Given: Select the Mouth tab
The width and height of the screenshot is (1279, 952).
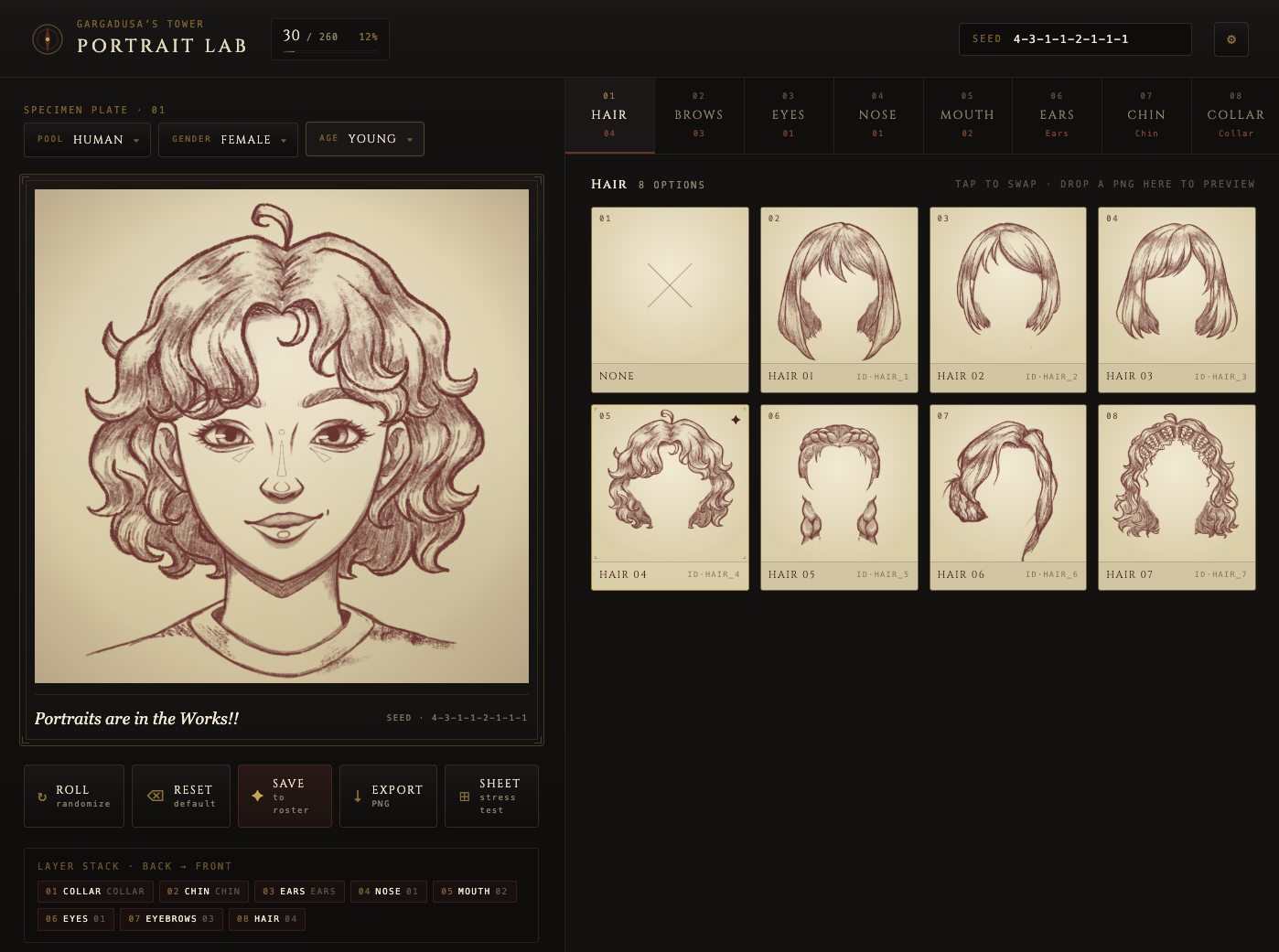Looking at the screenshot, I should click(967, 115).
